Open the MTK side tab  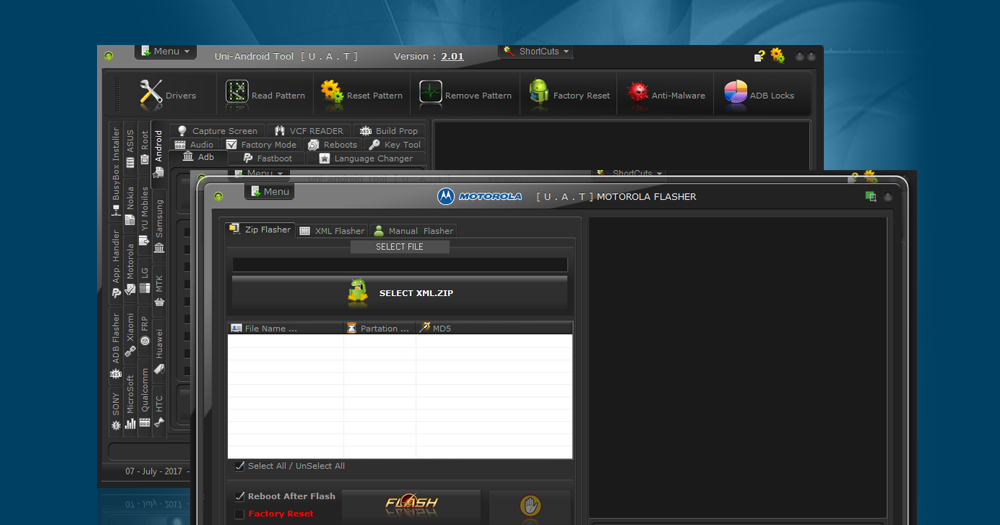159,290
